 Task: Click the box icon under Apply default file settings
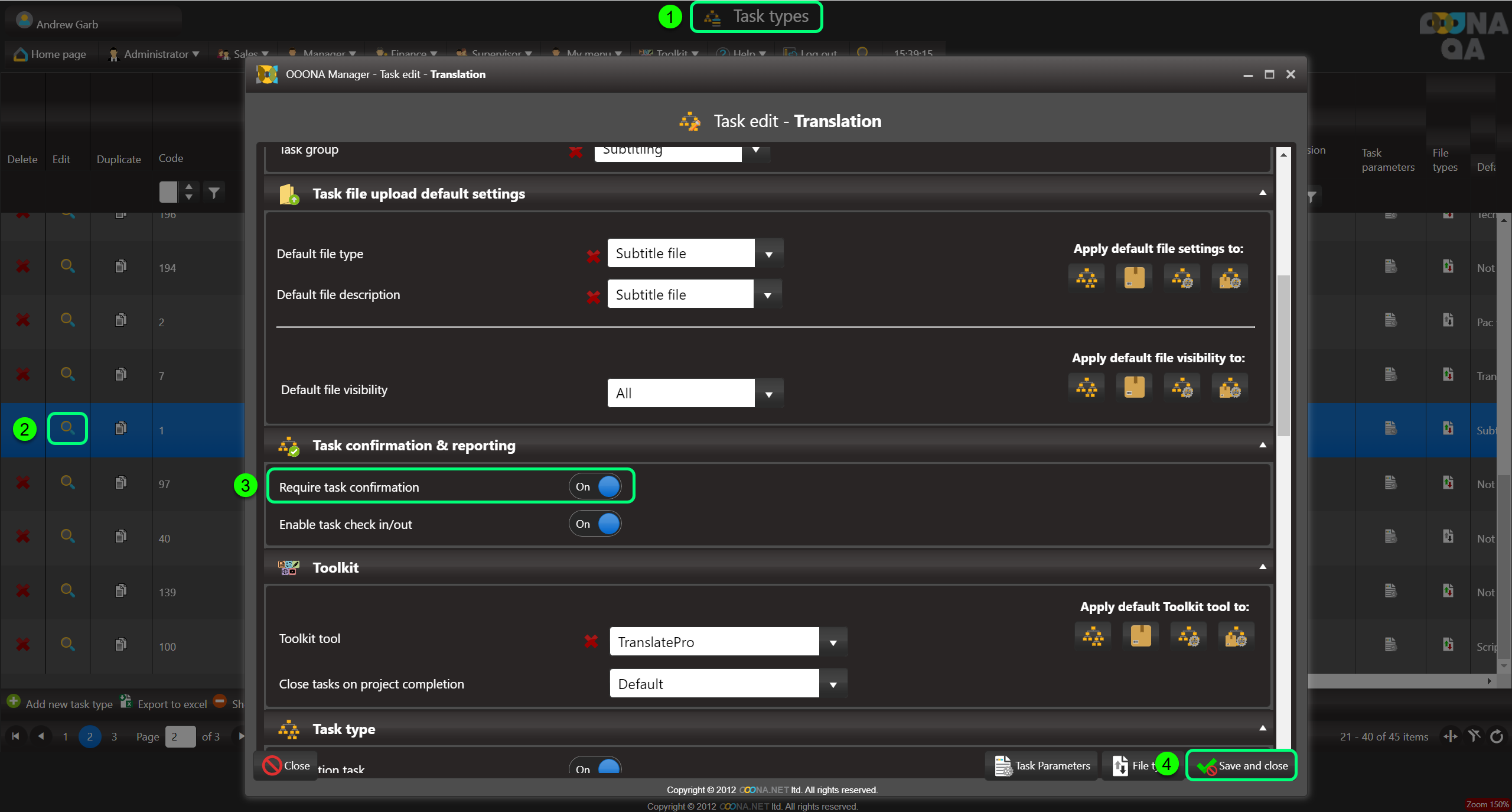click(1133, 278)
